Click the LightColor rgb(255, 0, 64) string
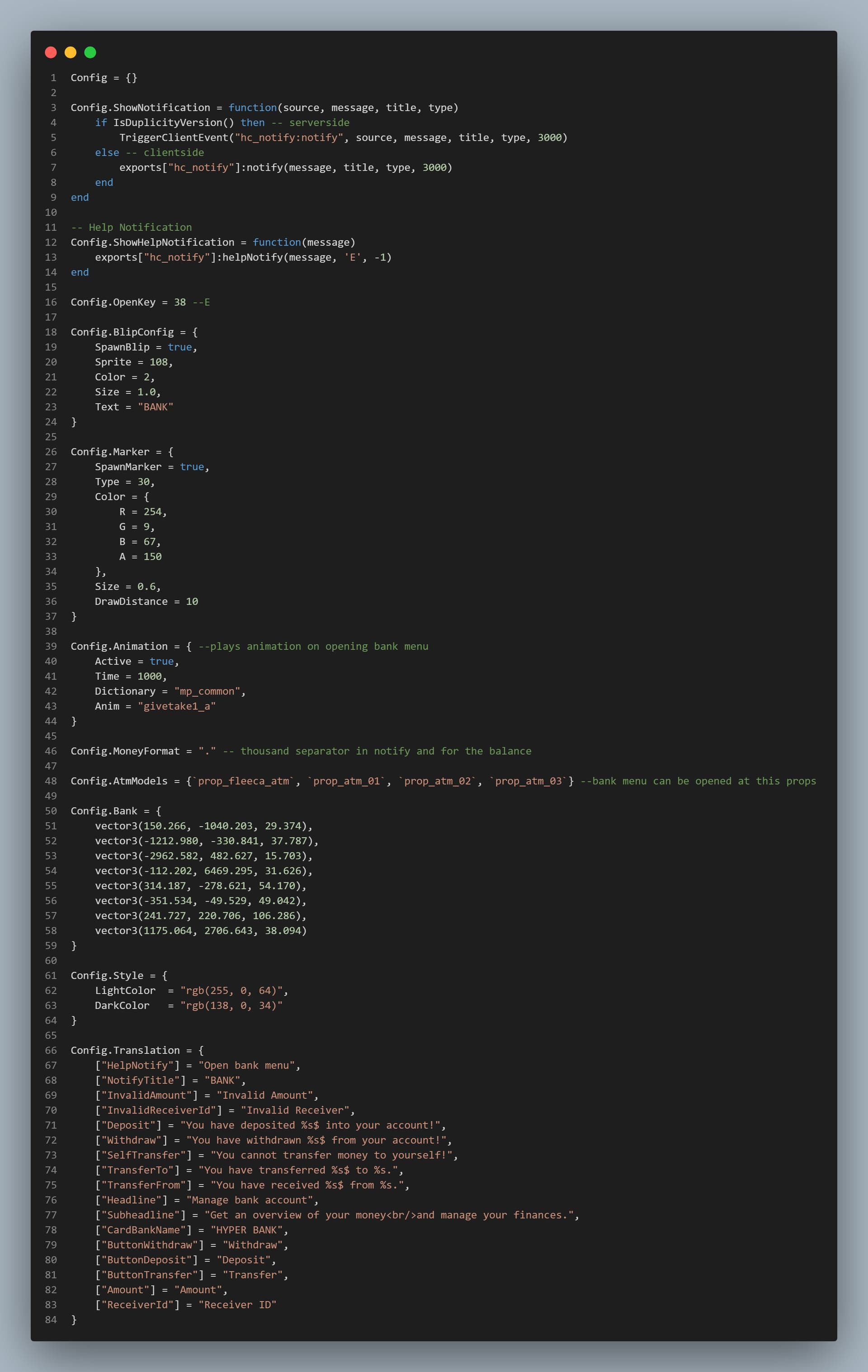The width and height of the screenshot is (868, 1372). click(231, 990)
